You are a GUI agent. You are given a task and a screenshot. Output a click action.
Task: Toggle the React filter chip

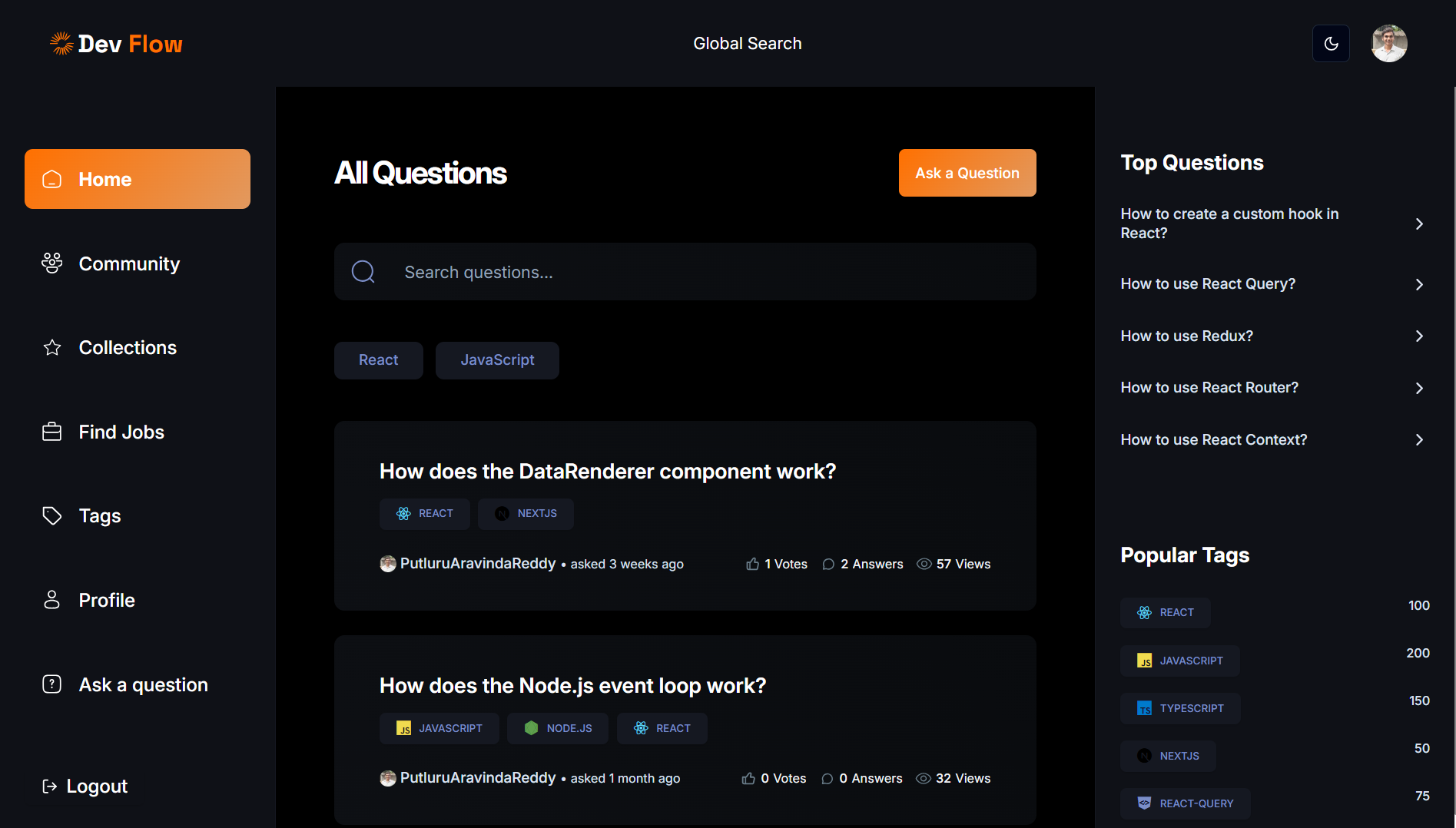pos(378,360)
